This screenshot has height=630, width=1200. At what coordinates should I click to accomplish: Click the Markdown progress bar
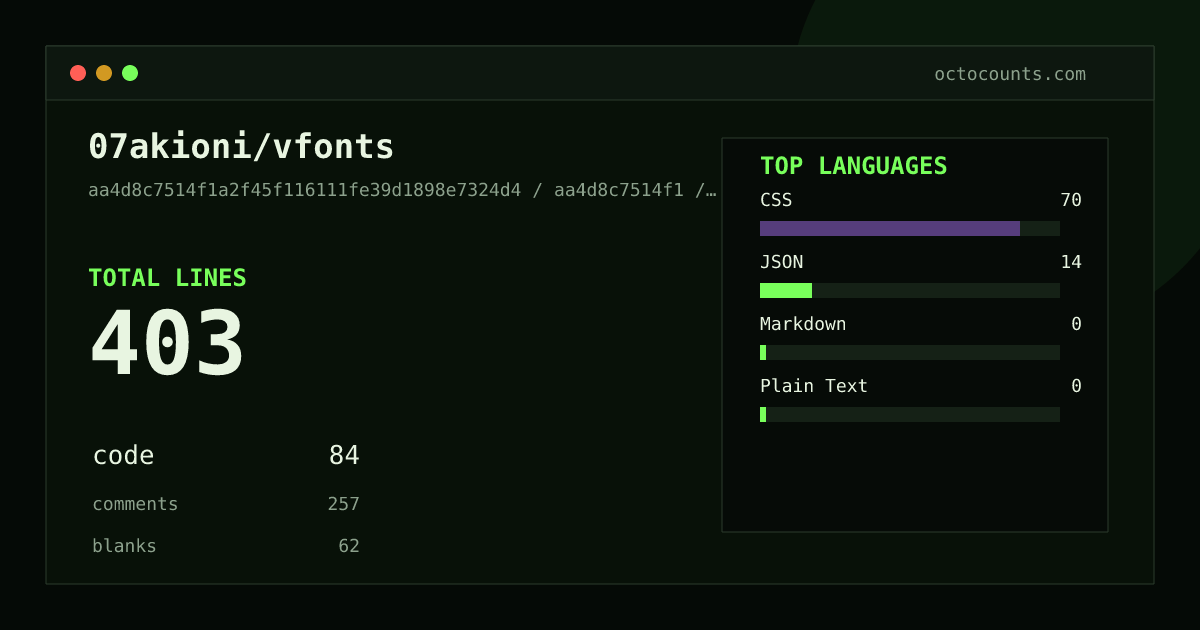(910, 352)
